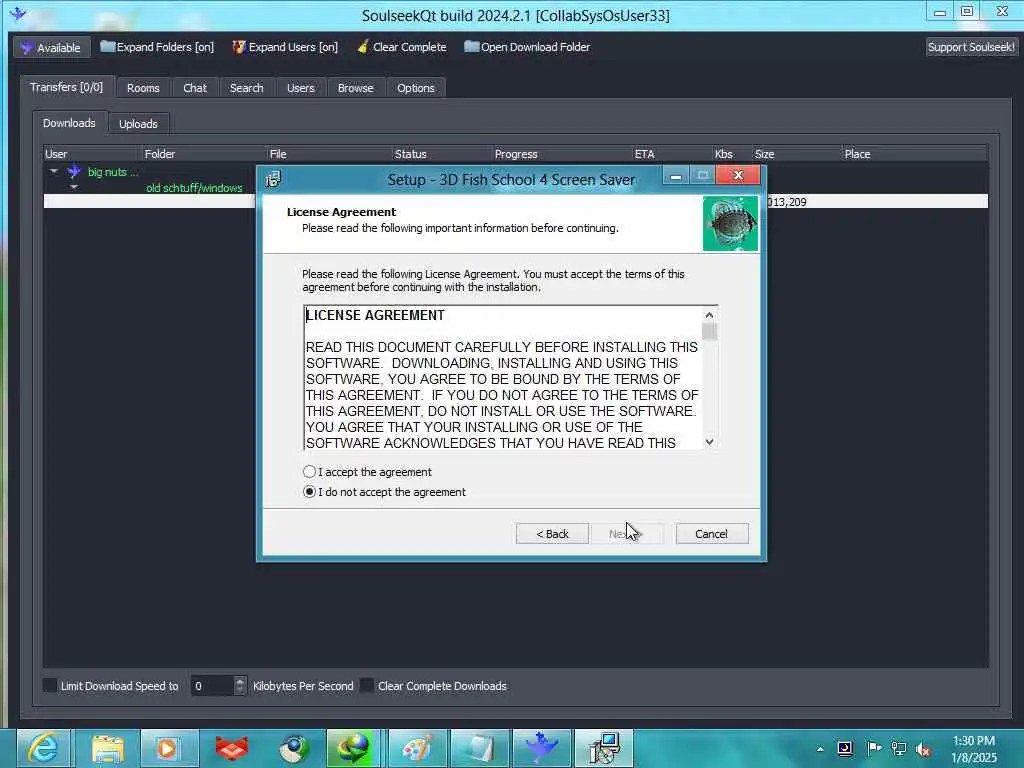
Task: Sort by the Progress column header
Action: click(562, 154)
